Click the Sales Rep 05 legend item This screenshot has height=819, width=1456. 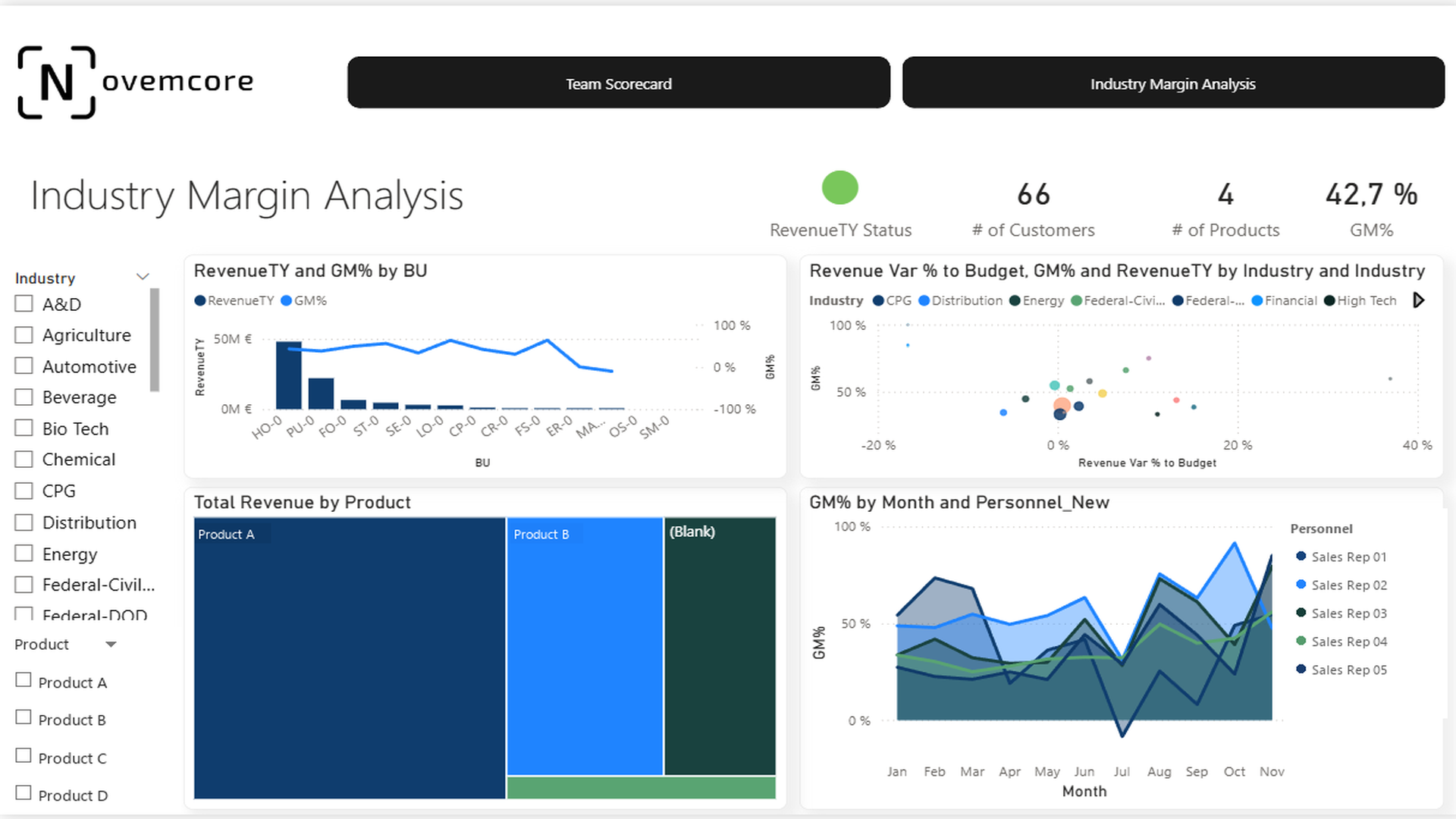coord(1341,670)
